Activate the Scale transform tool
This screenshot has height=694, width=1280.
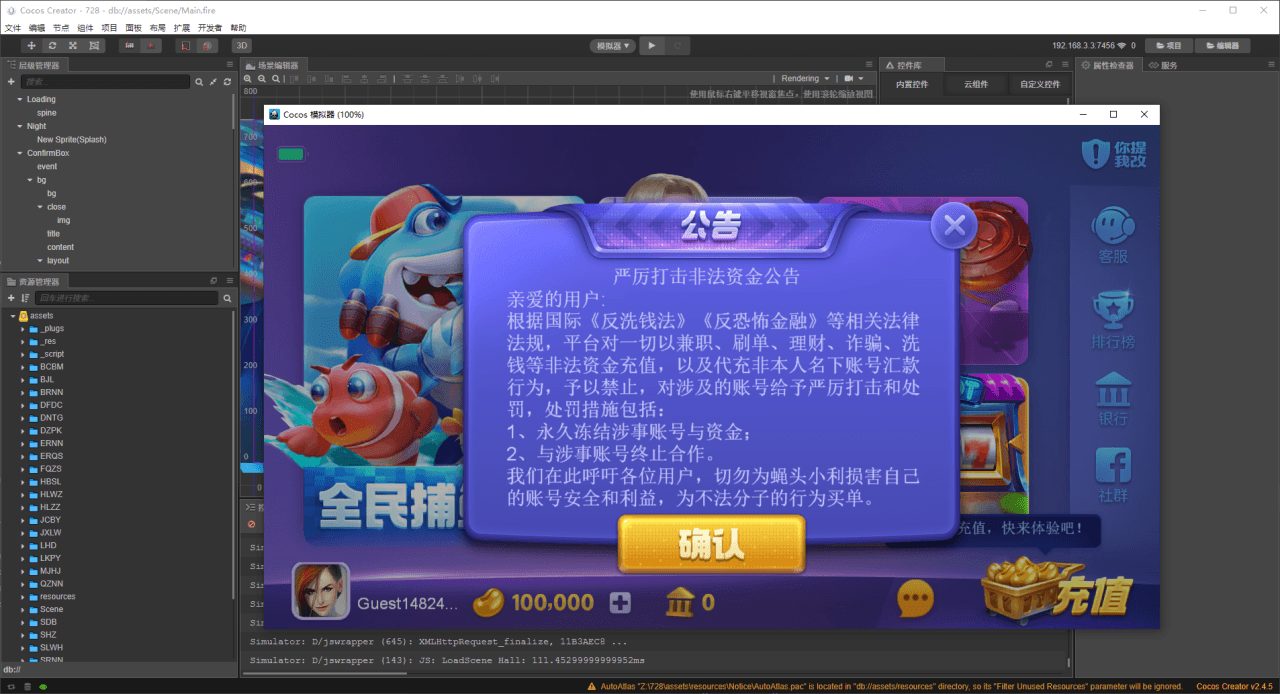click(x=72, y=45)
